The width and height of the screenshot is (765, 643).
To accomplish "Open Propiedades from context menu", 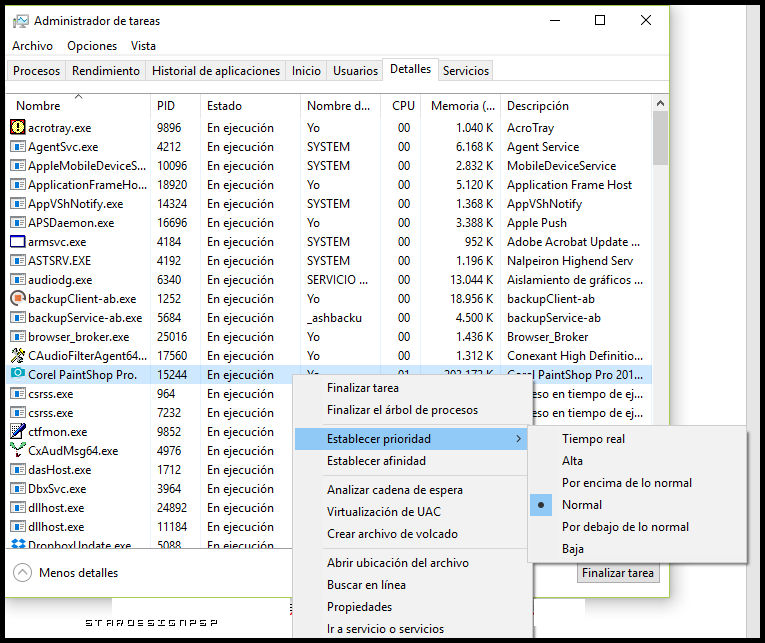I will point(411,606).
